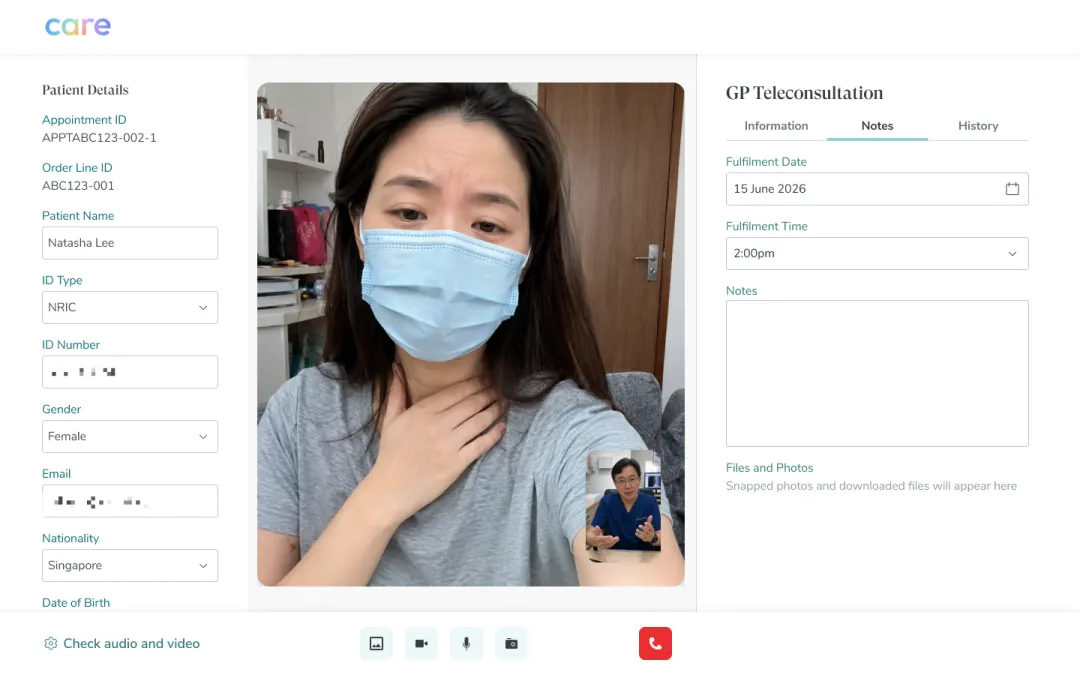Click the Files and Photos heading

pyautogui.click(x=769, y=468)
